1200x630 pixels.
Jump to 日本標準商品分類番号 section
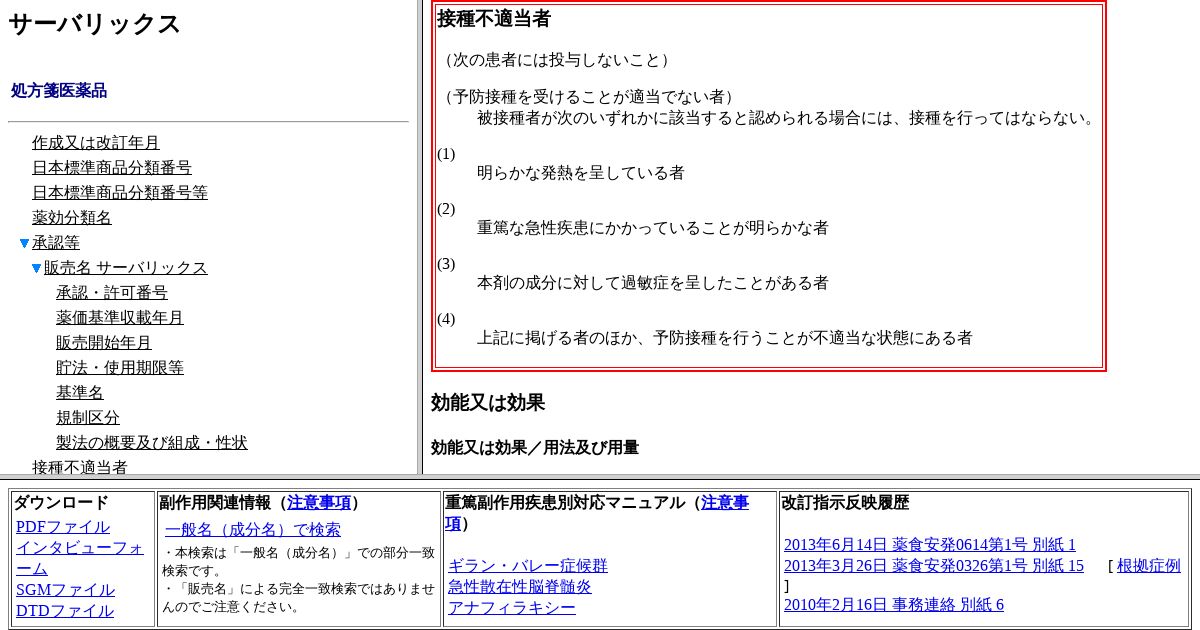coord(112,168)
